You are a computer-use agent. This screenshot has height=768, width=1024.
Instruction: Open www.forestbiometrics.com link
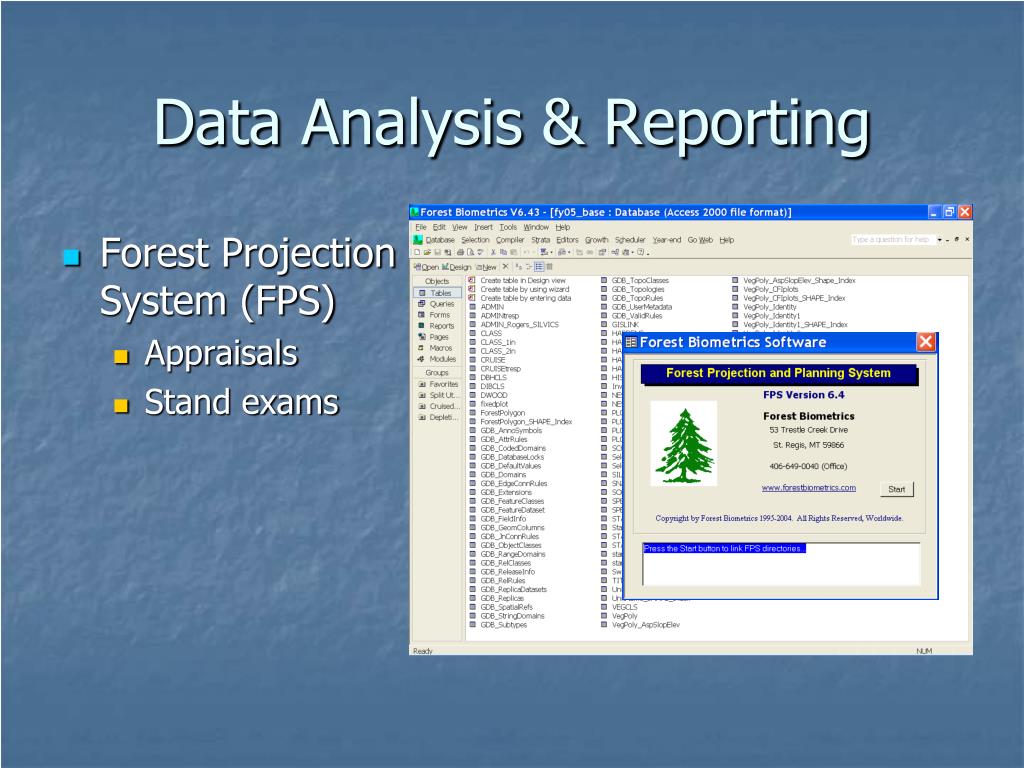(808, 487)
